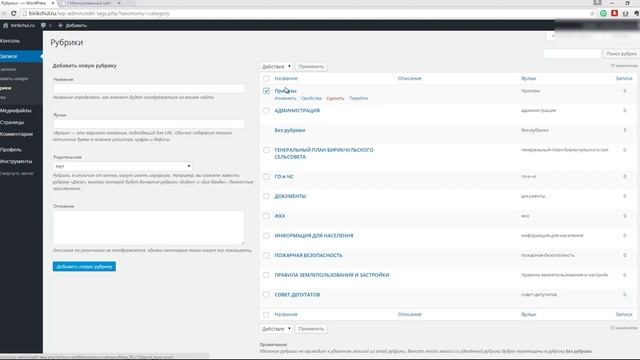
Task: Open Профиль in the sidebar
Action: coord(11,150)
